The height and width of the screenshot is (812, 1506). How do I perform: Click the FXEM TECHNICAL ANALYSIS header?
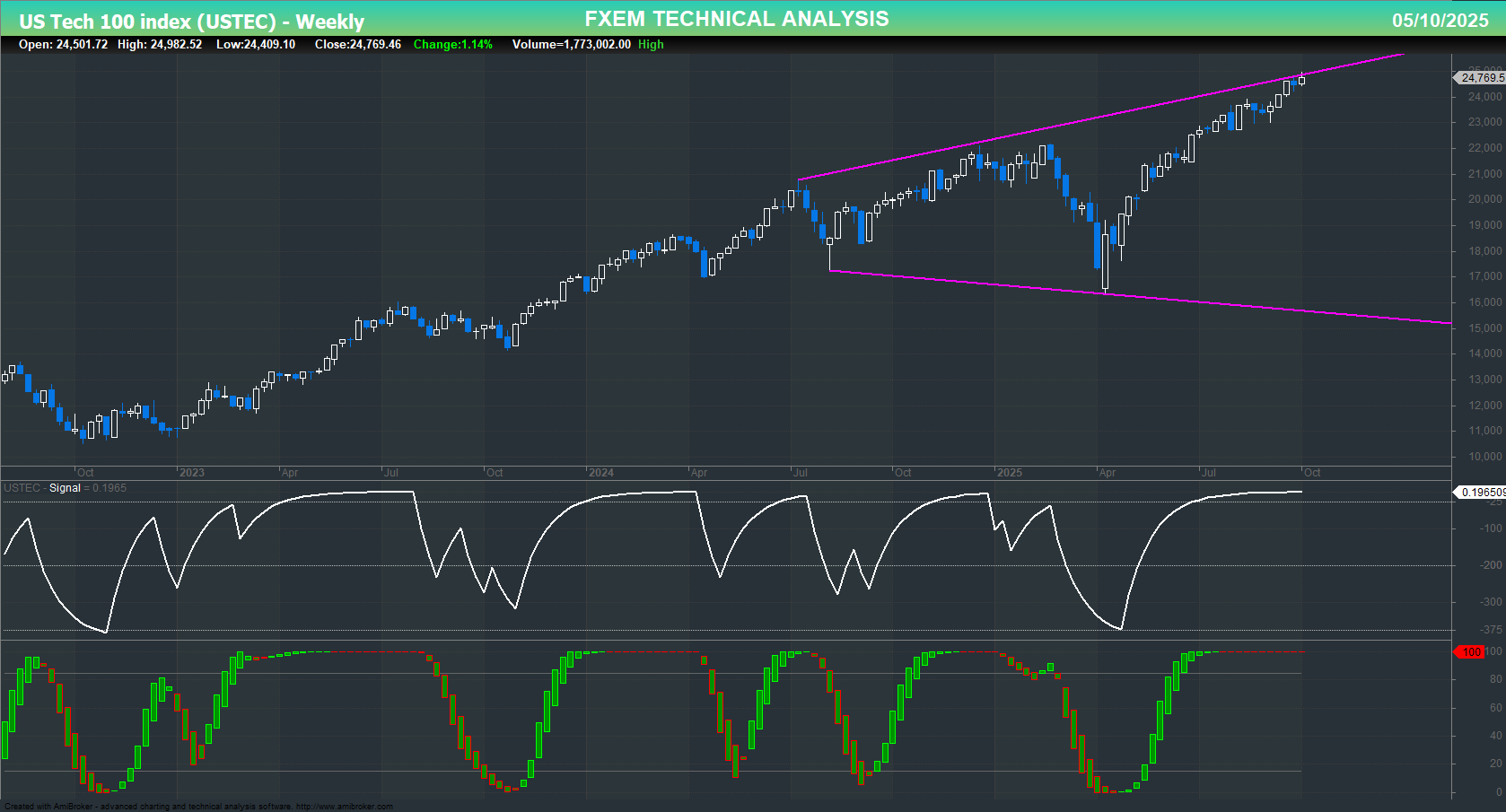pos(736,17)
